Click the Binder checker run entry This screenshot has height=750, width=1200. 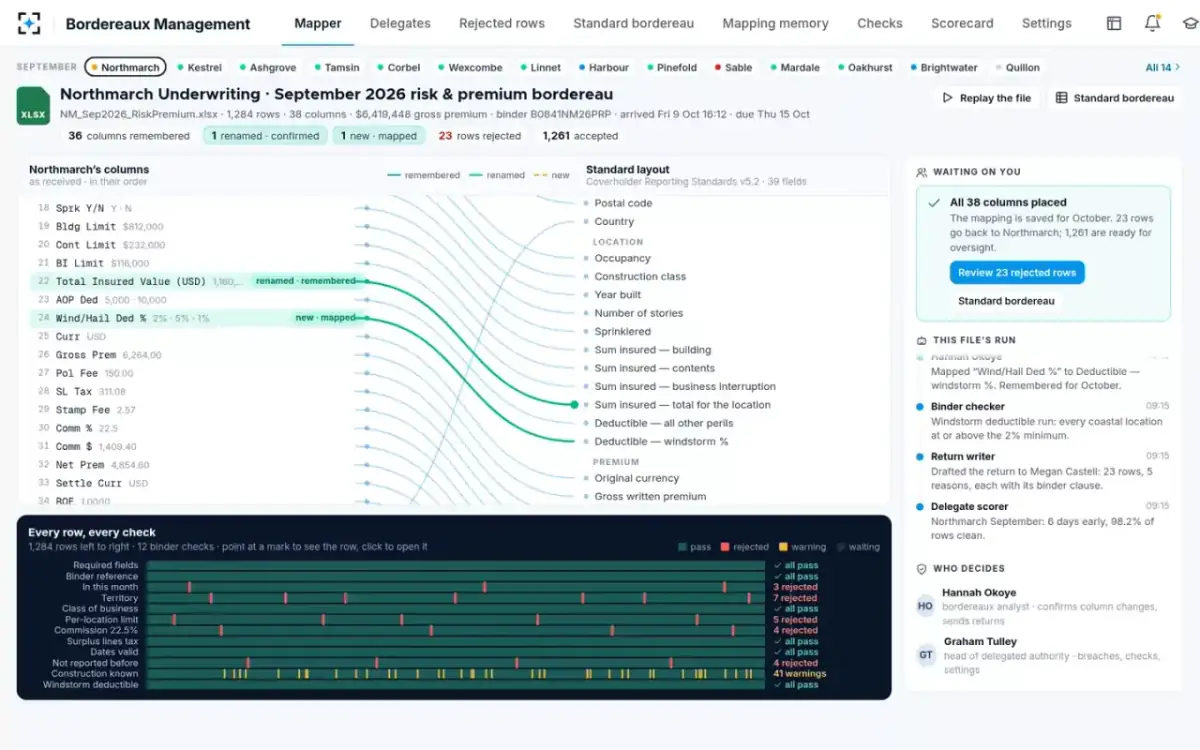point(1041,421)
